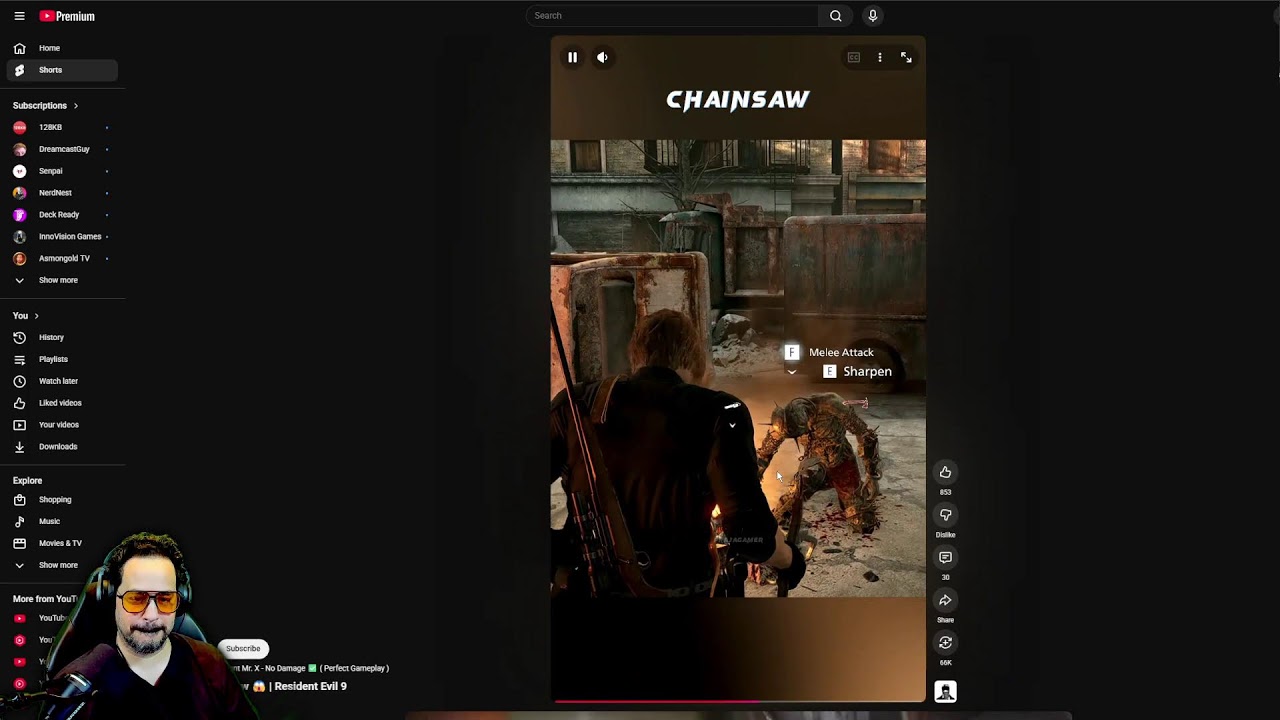The width and height of the screenshot is (1280, 720).
Task: Open the Deck Ready channel
Action: click(x=62, y=215)
